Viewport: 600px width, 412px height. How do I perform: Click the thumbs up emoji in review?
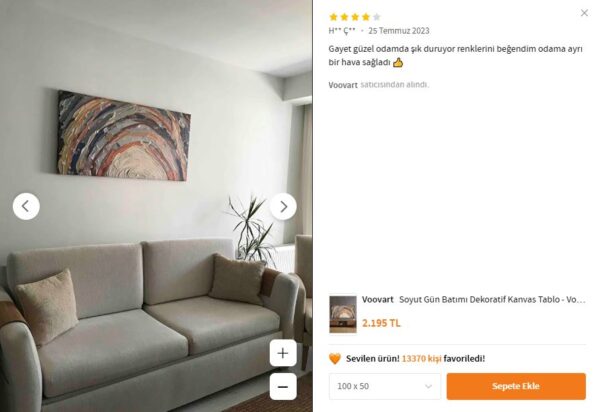398,62
